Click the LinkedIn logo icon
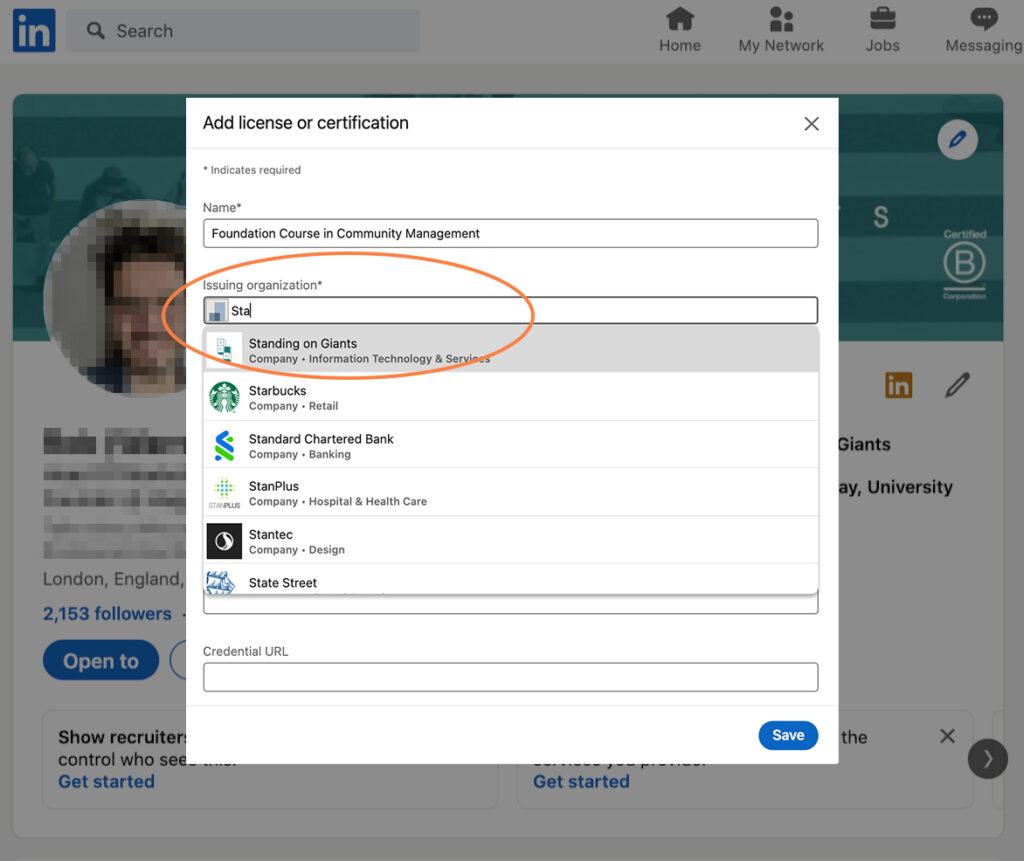 (33, 31)
